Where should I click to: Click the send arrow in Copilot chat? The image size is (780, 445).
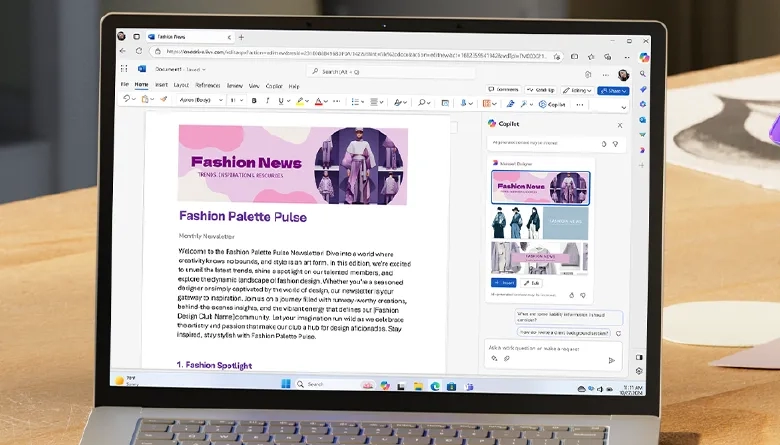pos(611,360)
